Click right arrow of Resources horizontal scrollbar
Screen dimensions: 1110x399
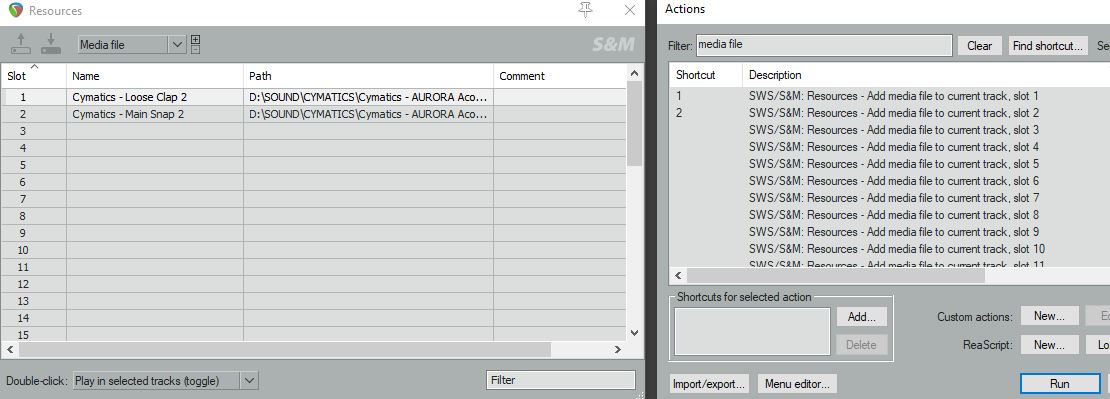[617, 349]
